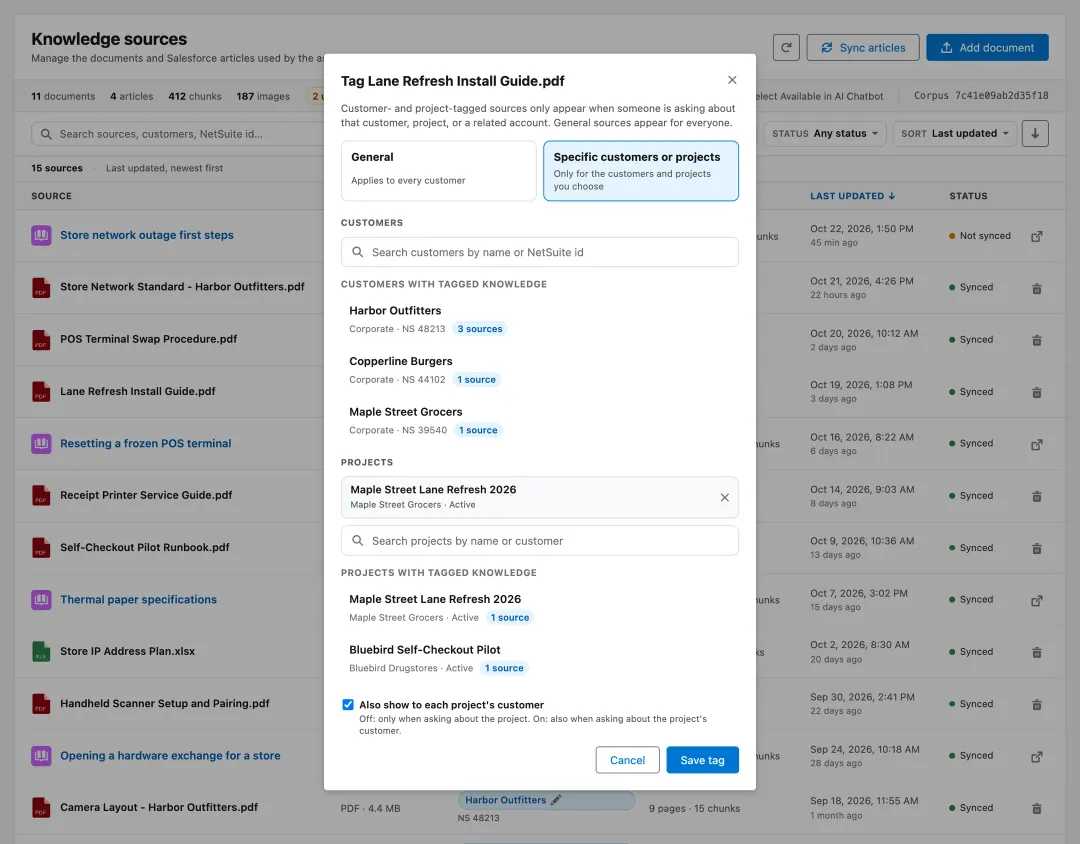
Task: Open Store network outage first steps article
Action: 147,235
